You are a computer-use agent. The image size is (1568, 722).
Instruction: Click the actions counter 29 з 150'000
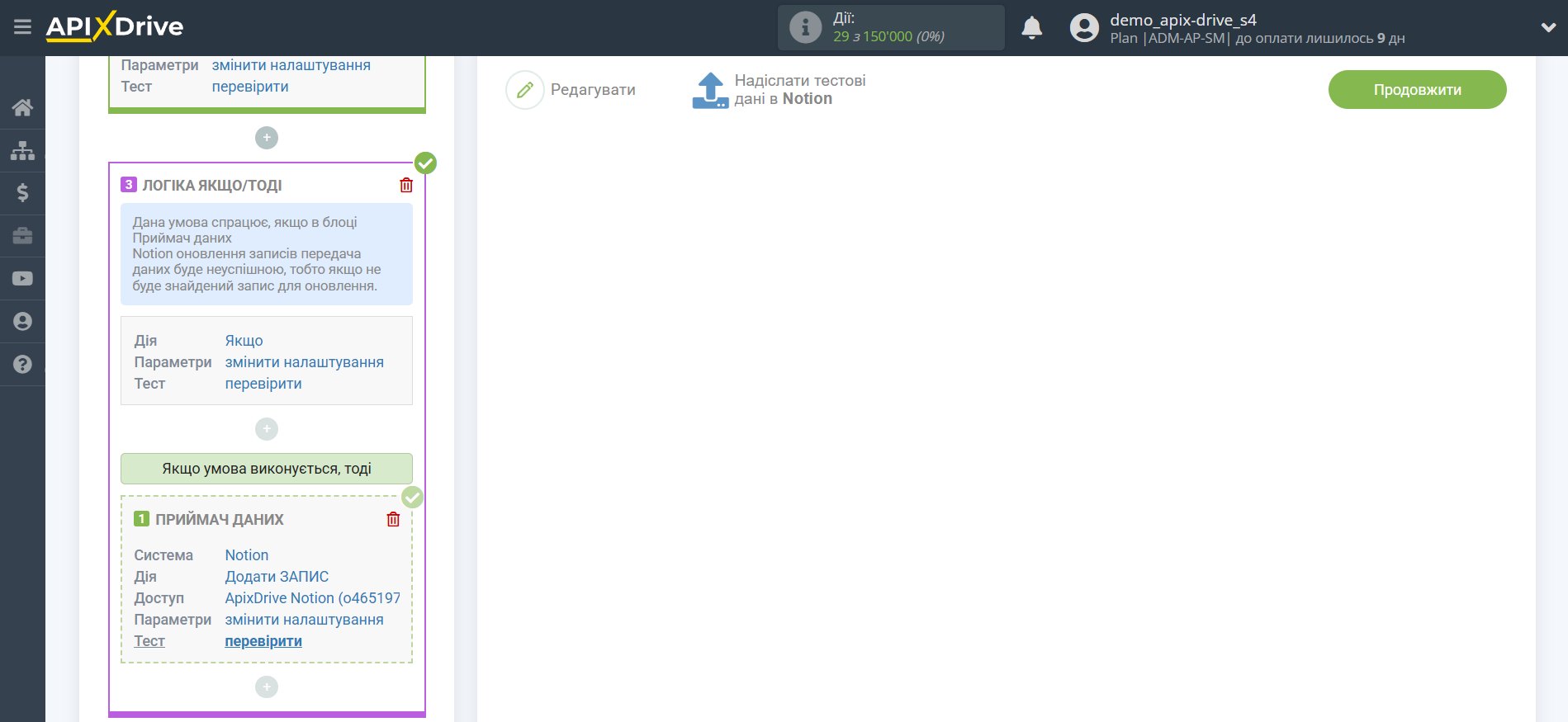(888, 36)
